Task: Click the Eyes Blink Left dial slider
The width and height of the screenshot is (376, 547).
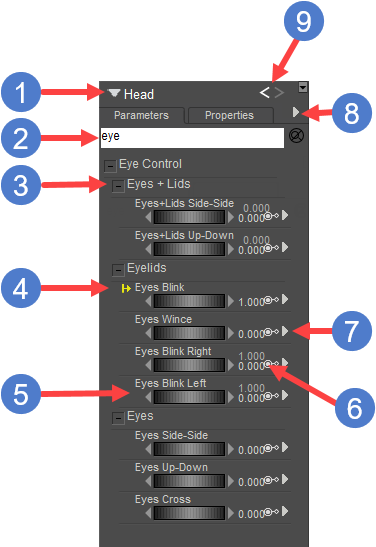Action: 189,397
